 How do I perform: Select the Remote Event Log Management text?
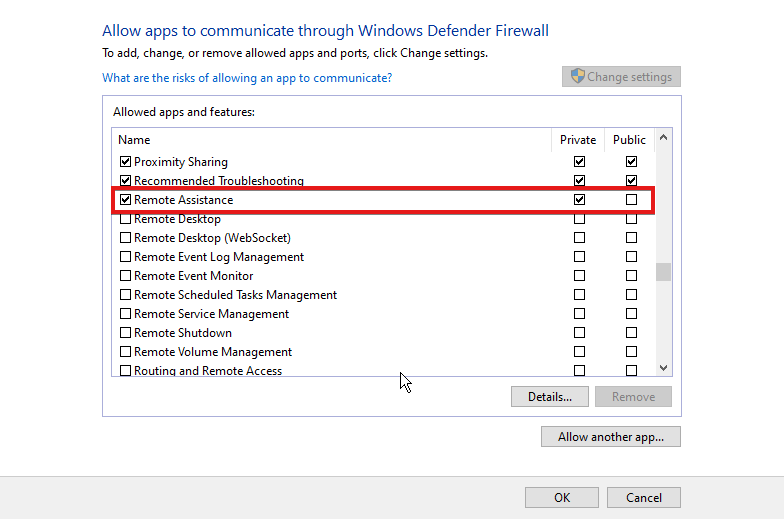click(219, 257)
